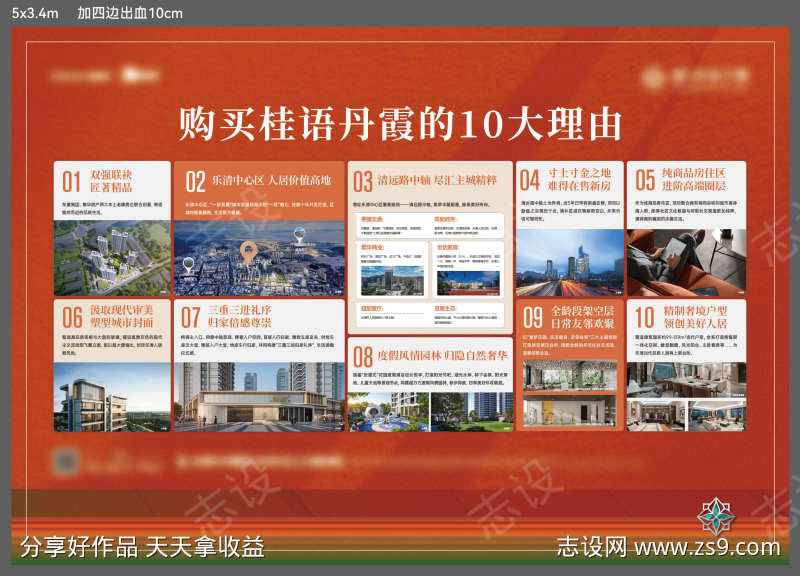Click modern facade rendering in card 06
This screenshot has height=576, width=800.
point(112,397)
